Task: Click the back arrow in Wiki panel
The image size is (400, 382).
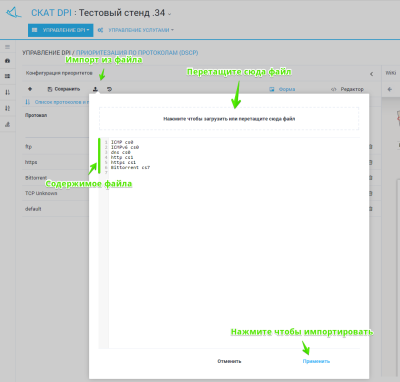Action: (390, 89)
